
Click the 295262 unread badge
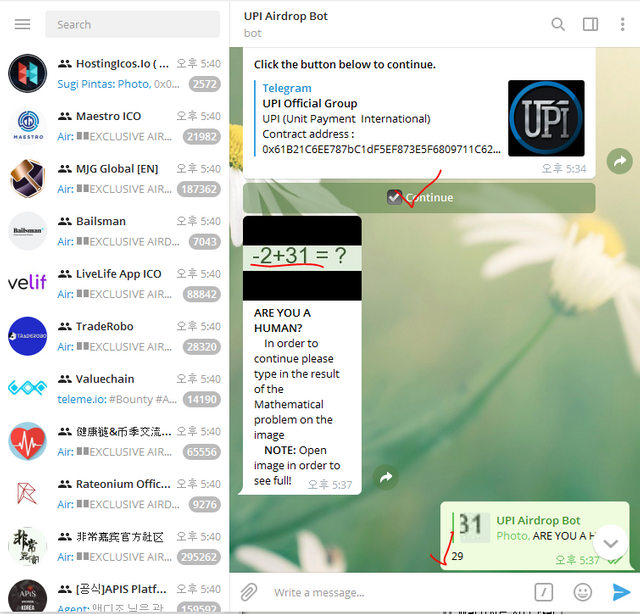click(199, 557)
